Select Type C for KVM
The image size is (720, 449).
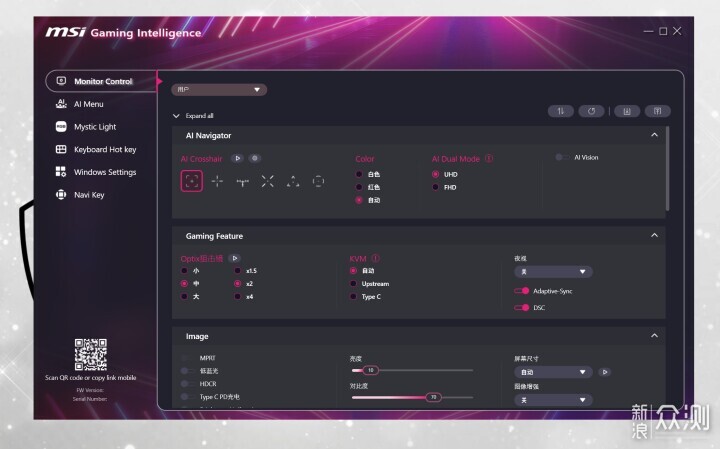pyautogui.click(x=353, y=297)
